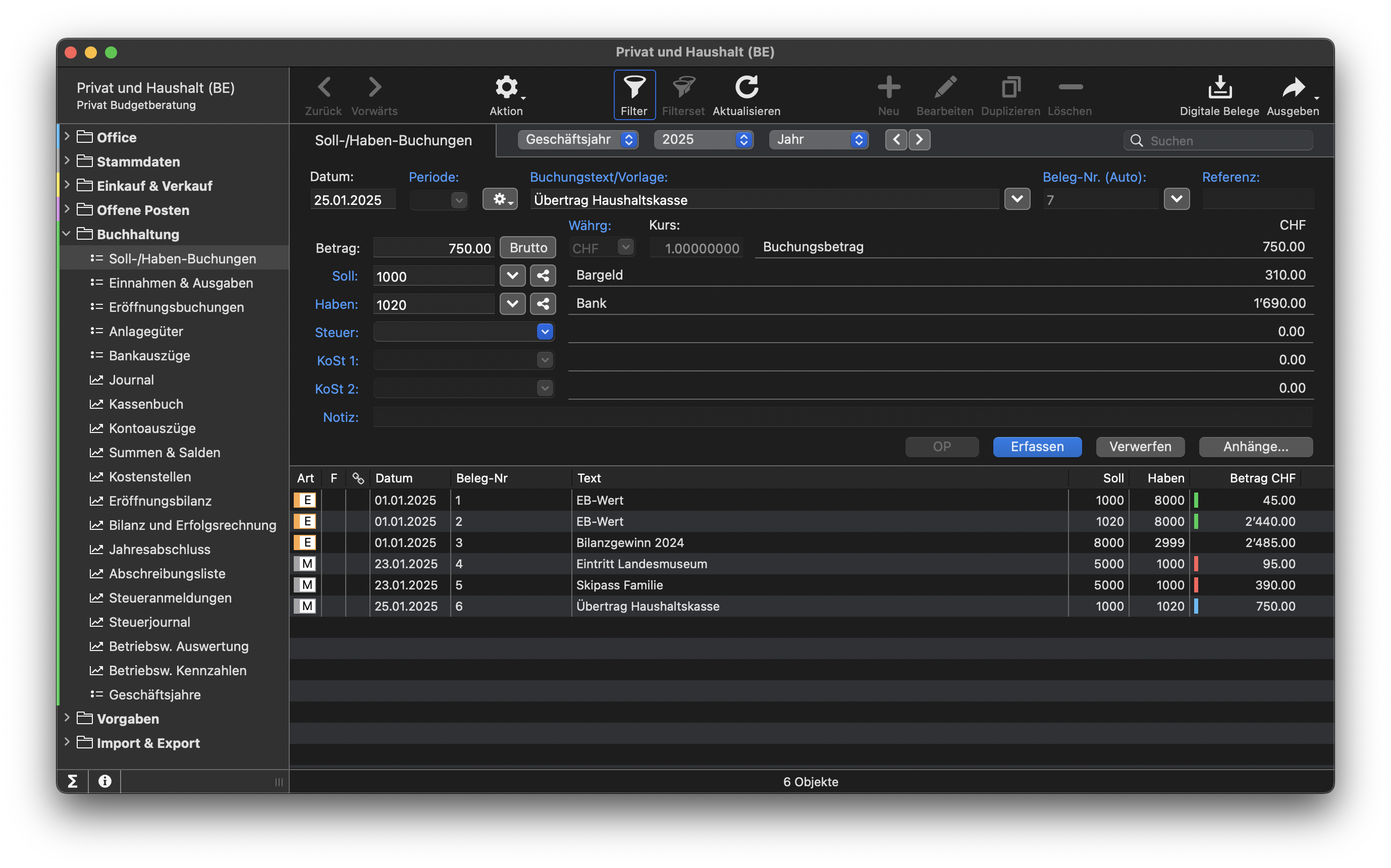Collapse the Buchhaltung folder

coord(67,234)
